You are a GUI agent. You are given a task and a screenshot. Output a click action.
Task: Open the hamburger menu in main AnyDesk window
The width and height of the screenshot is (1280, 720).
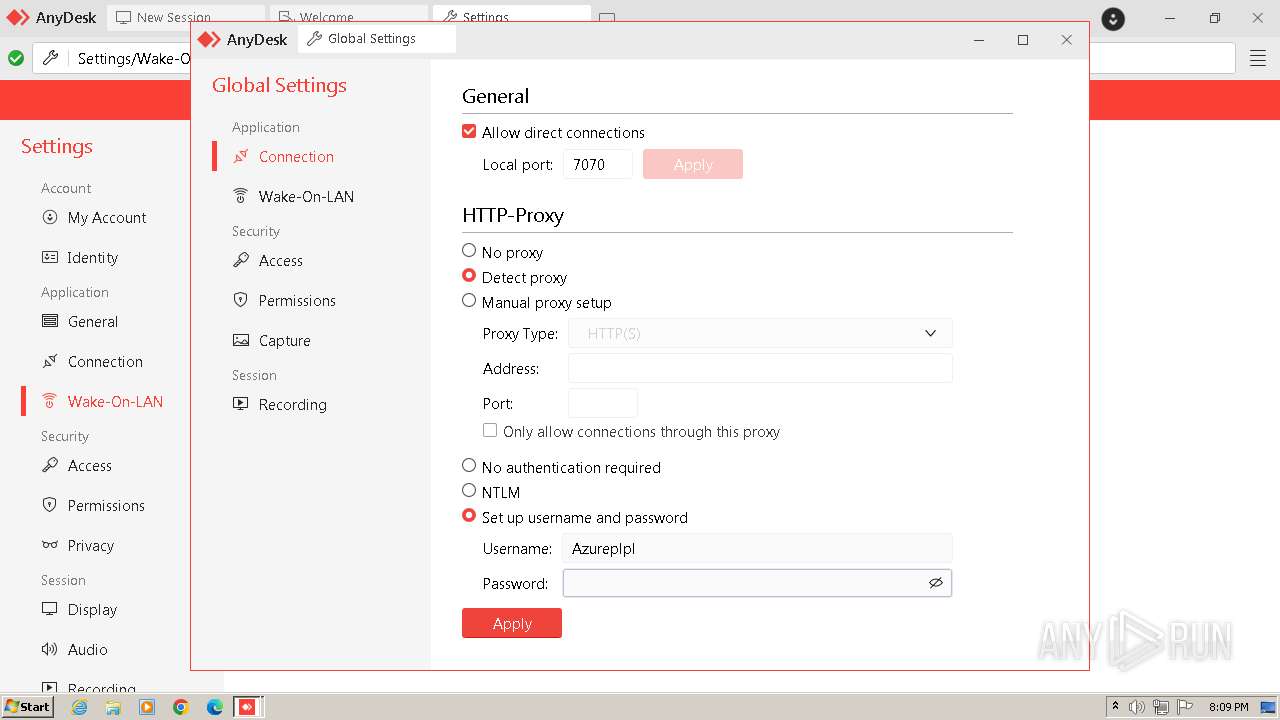1258,58
